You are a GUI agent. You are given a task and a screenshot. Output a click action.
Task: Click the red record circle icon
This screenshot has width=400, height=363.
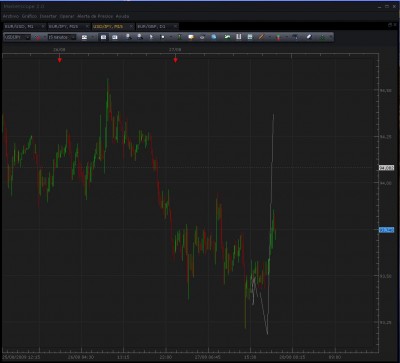[38, 37]
